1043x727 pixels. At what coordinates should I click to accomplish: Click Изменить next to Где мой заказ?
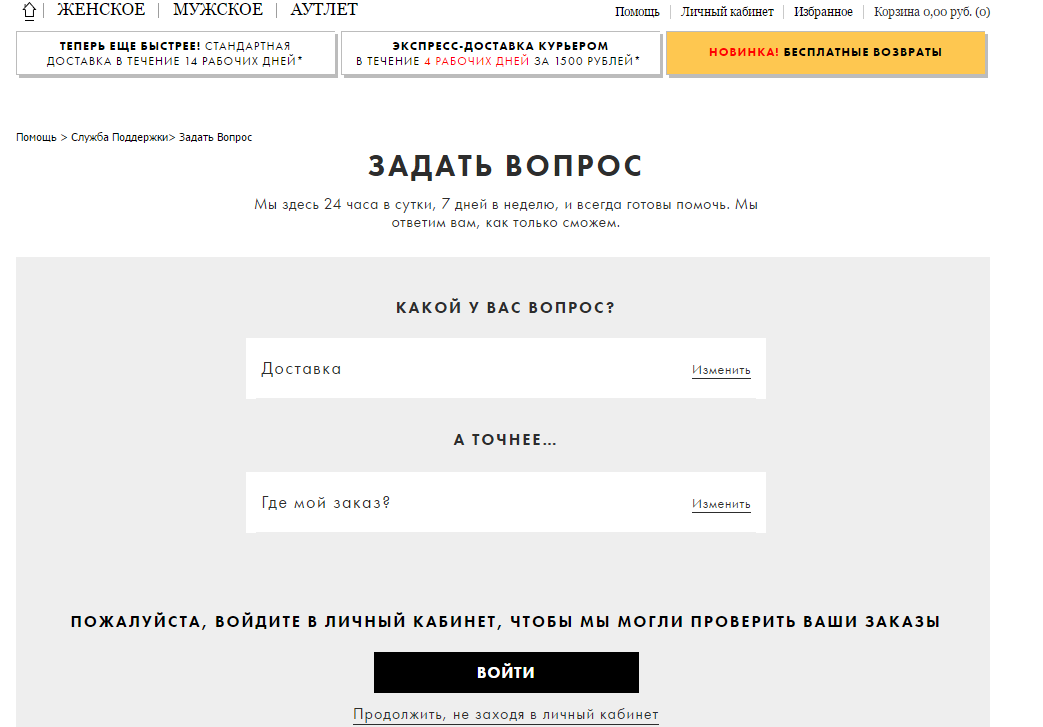(x=720, y=504)
